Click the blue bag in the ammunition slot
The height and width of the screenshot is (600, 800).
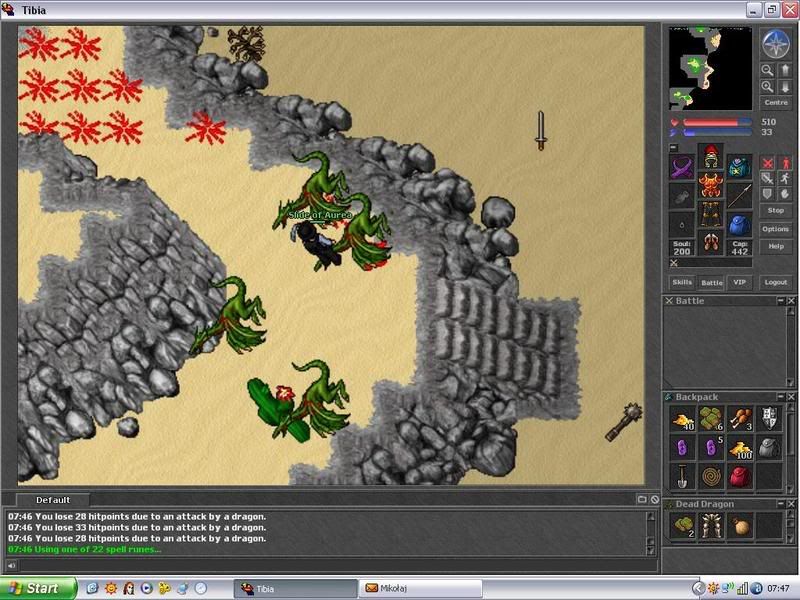[739, 224]
